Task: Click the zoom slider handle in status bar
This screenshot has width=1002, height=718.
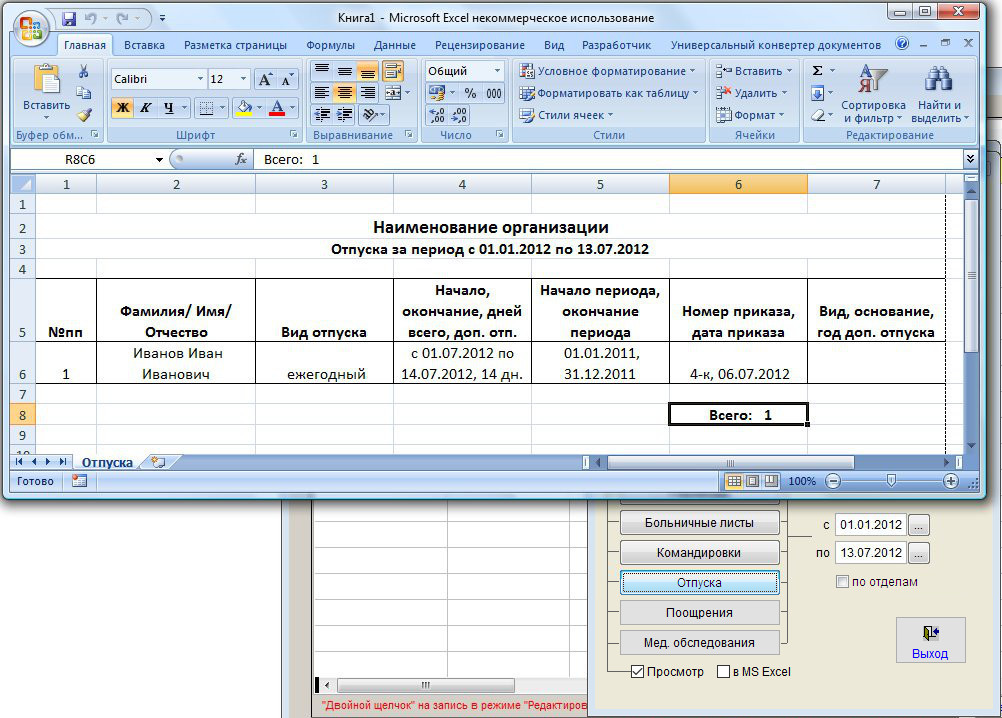Action: tap(890, 481)
